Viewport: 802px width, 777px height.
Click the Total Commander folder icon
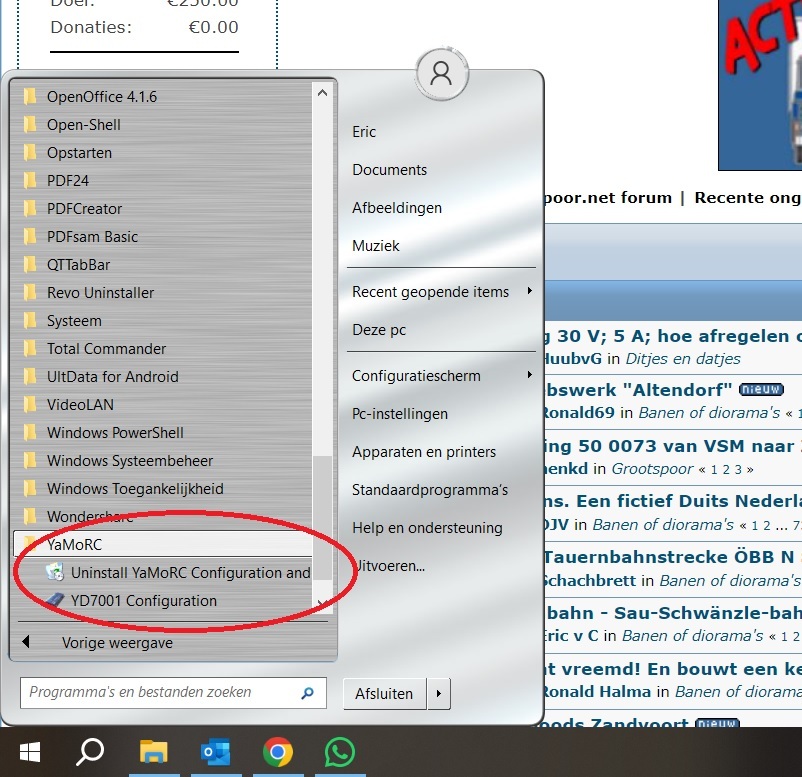(30, 348)
